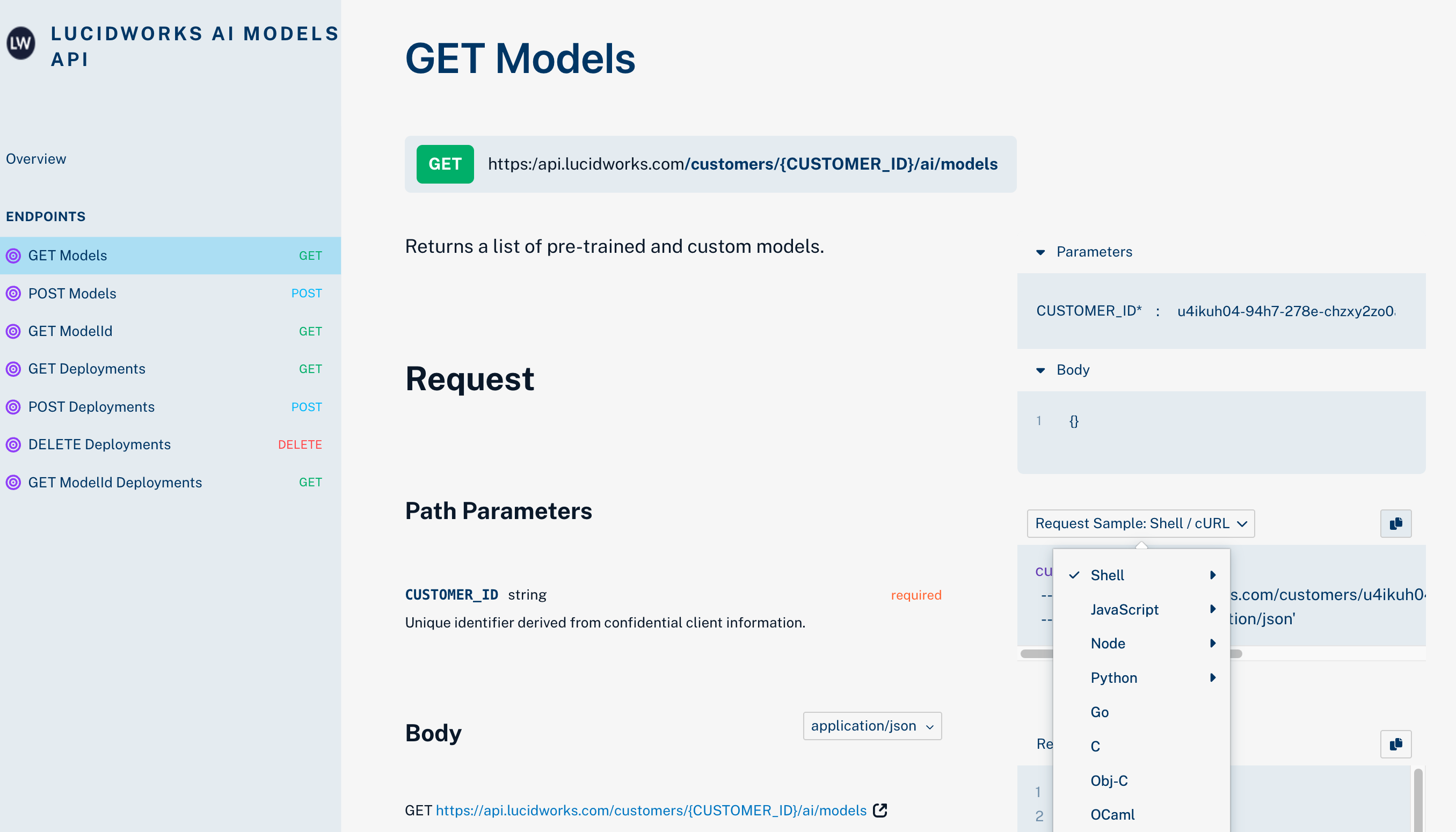Open external link icon beside models URL
The width and height of the screenshot is (1456, 832).
coord(880,811)
